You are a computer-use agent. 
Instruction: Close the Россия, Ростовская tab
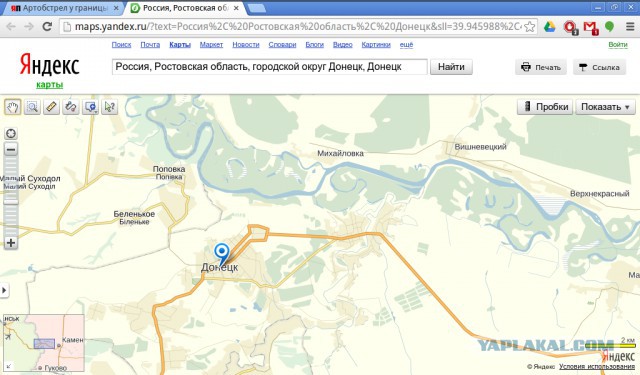tap(236, 8)
